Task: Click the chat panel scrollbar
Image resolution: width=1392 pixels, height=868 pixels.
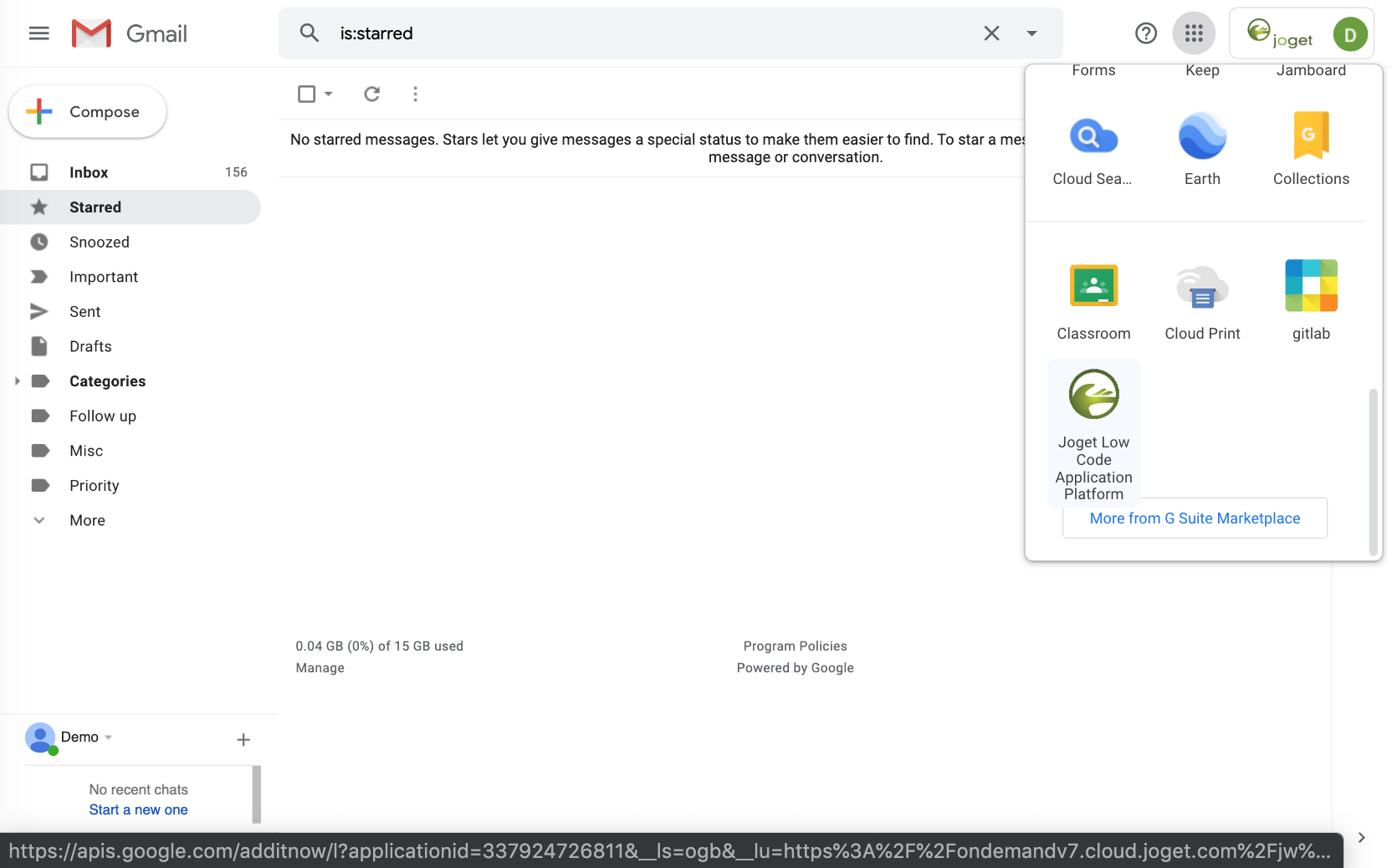Action: [x=257, y=794]
